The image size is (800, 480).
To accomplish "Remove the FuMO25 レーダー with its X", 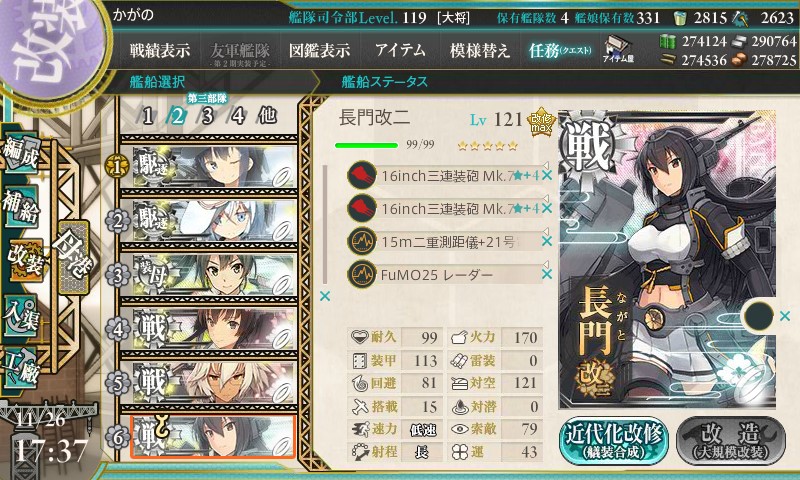I will [546, 274].
